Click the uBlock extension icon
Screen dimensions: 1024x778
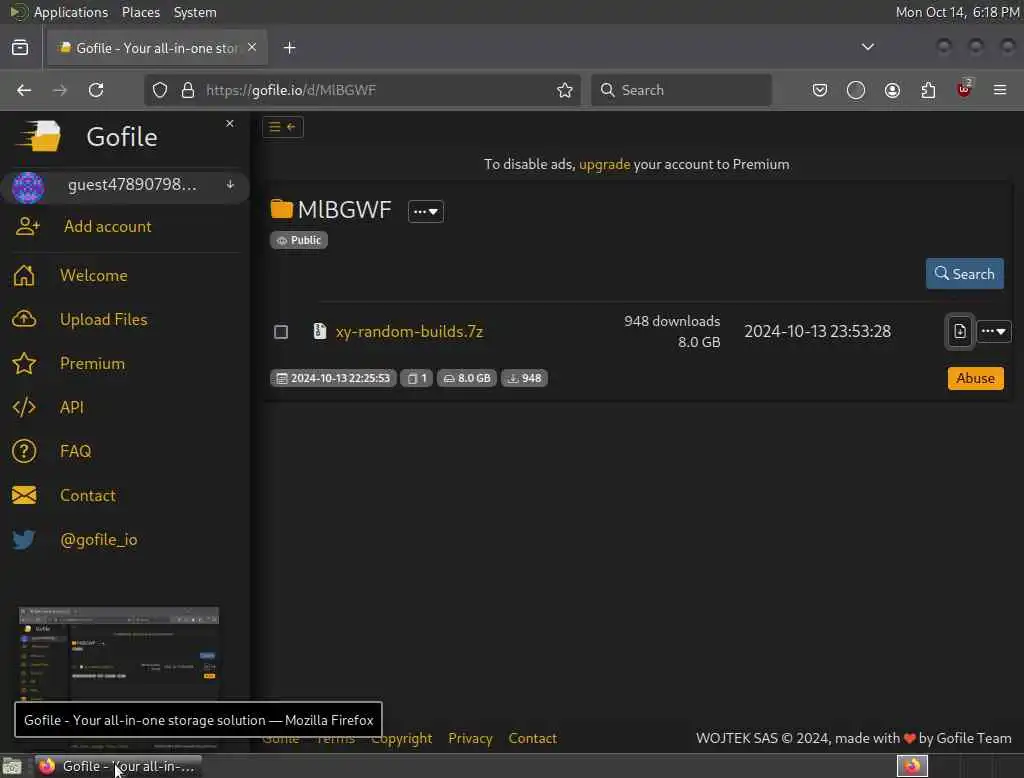[x=964, y=89]
